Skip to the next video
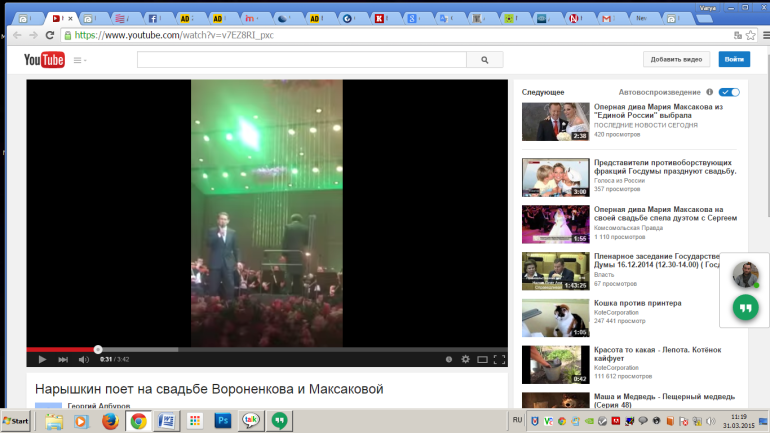 click(63, 359)
